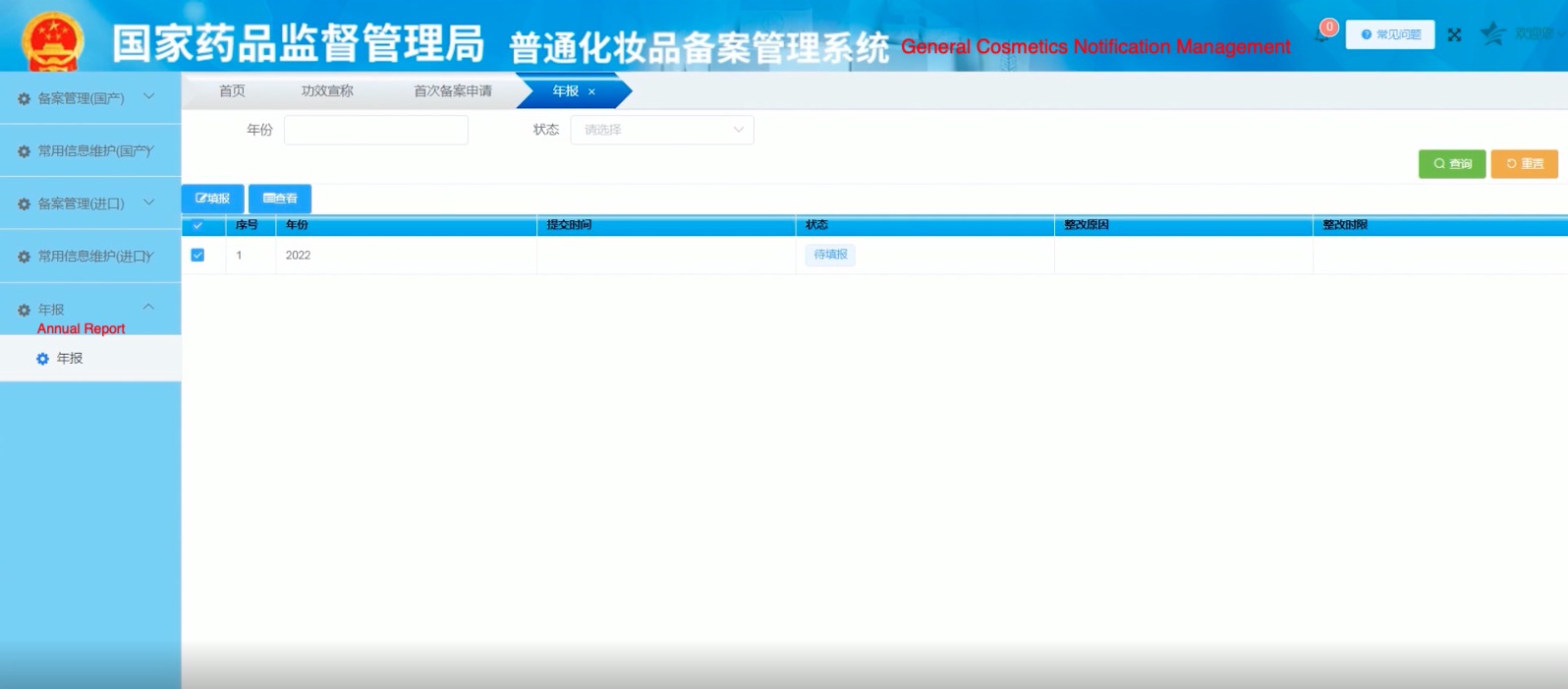The image size is (1568, 689).
Task: Expand the 常用信息维护(进口) menu chevron
Action: point(149,256)
